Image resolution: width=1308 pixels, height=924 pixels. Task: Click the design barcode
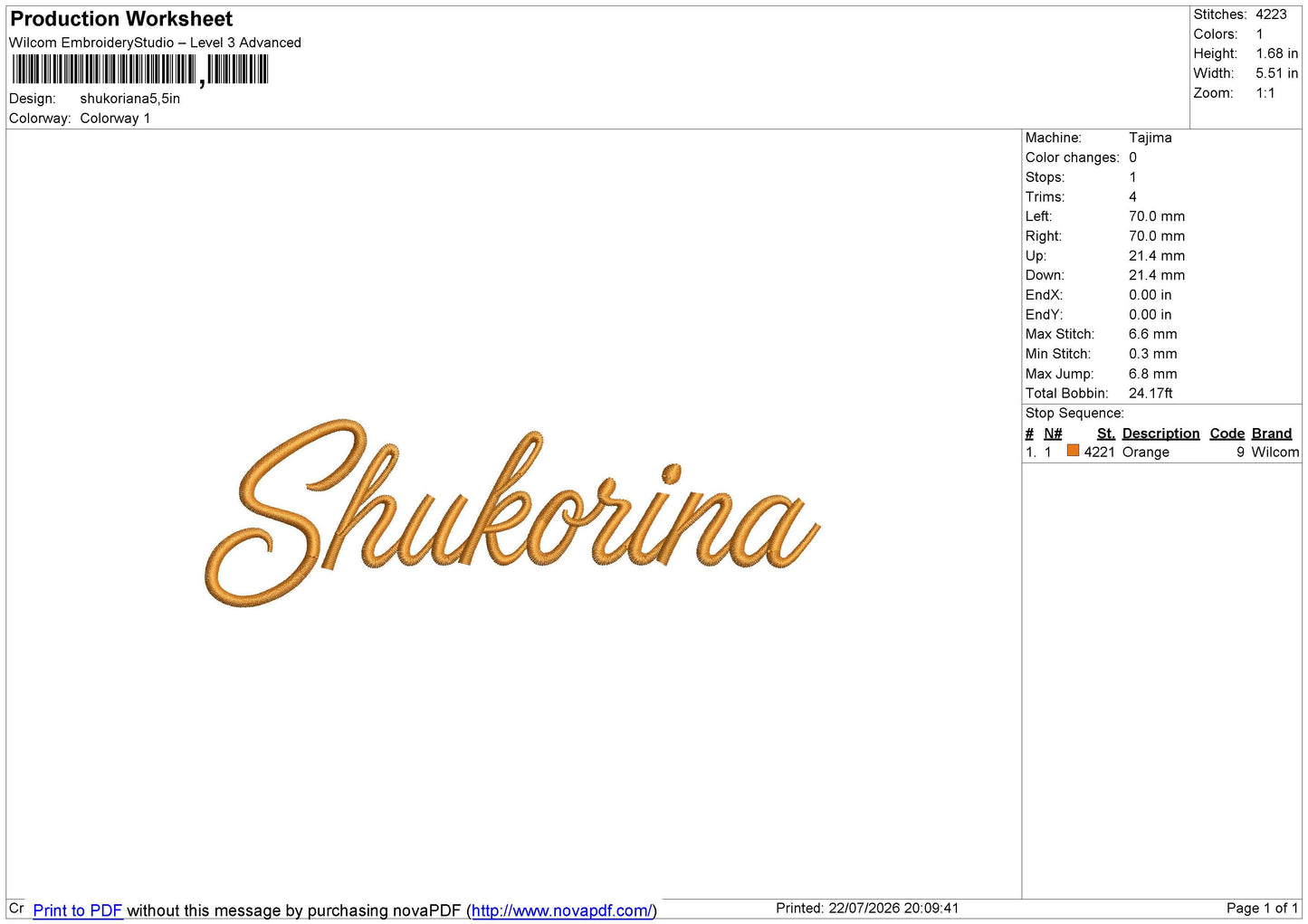click(x=140, y=70)
